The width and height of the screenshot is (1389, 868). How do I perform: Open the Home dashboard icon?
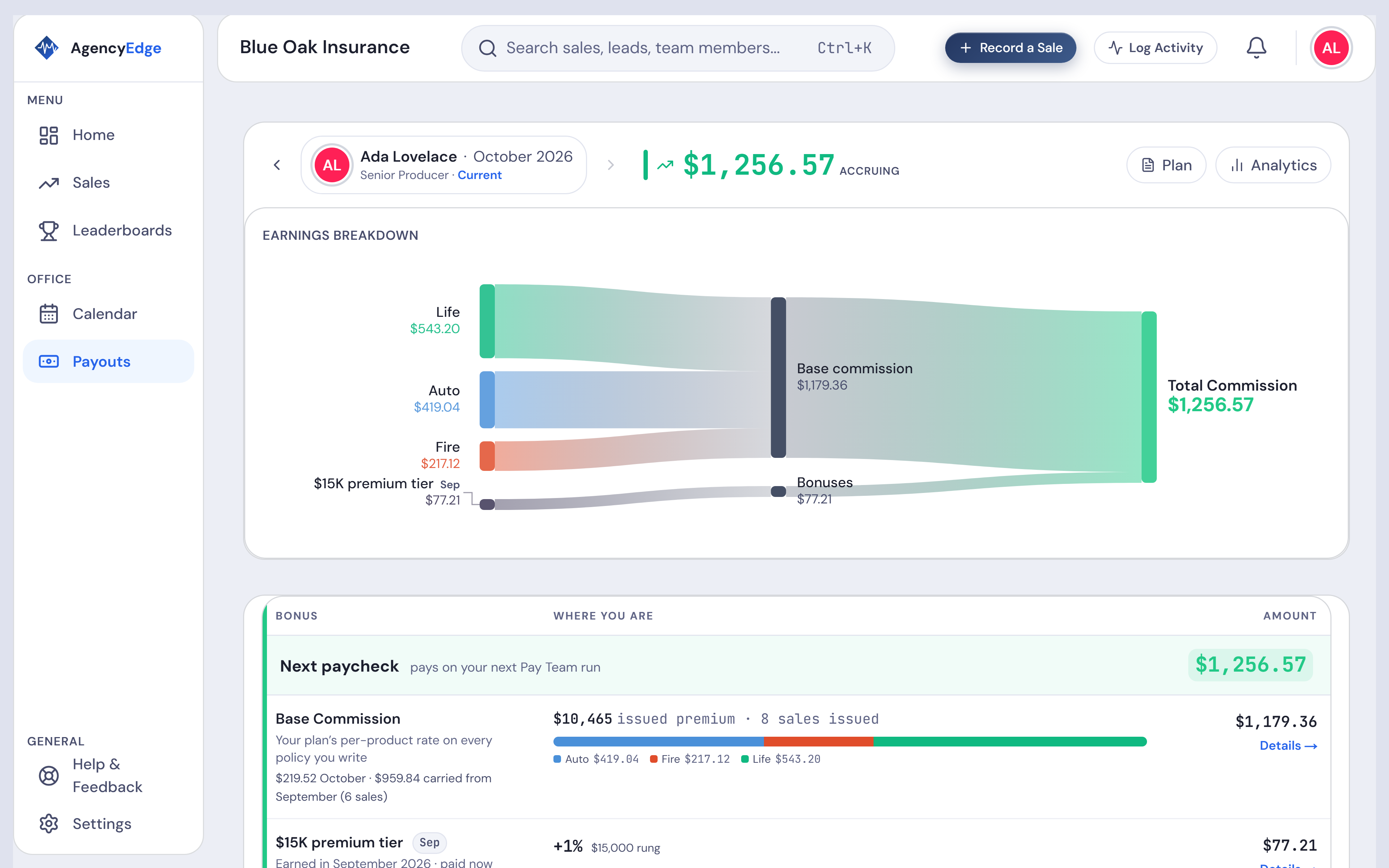(x=49, y=136)
